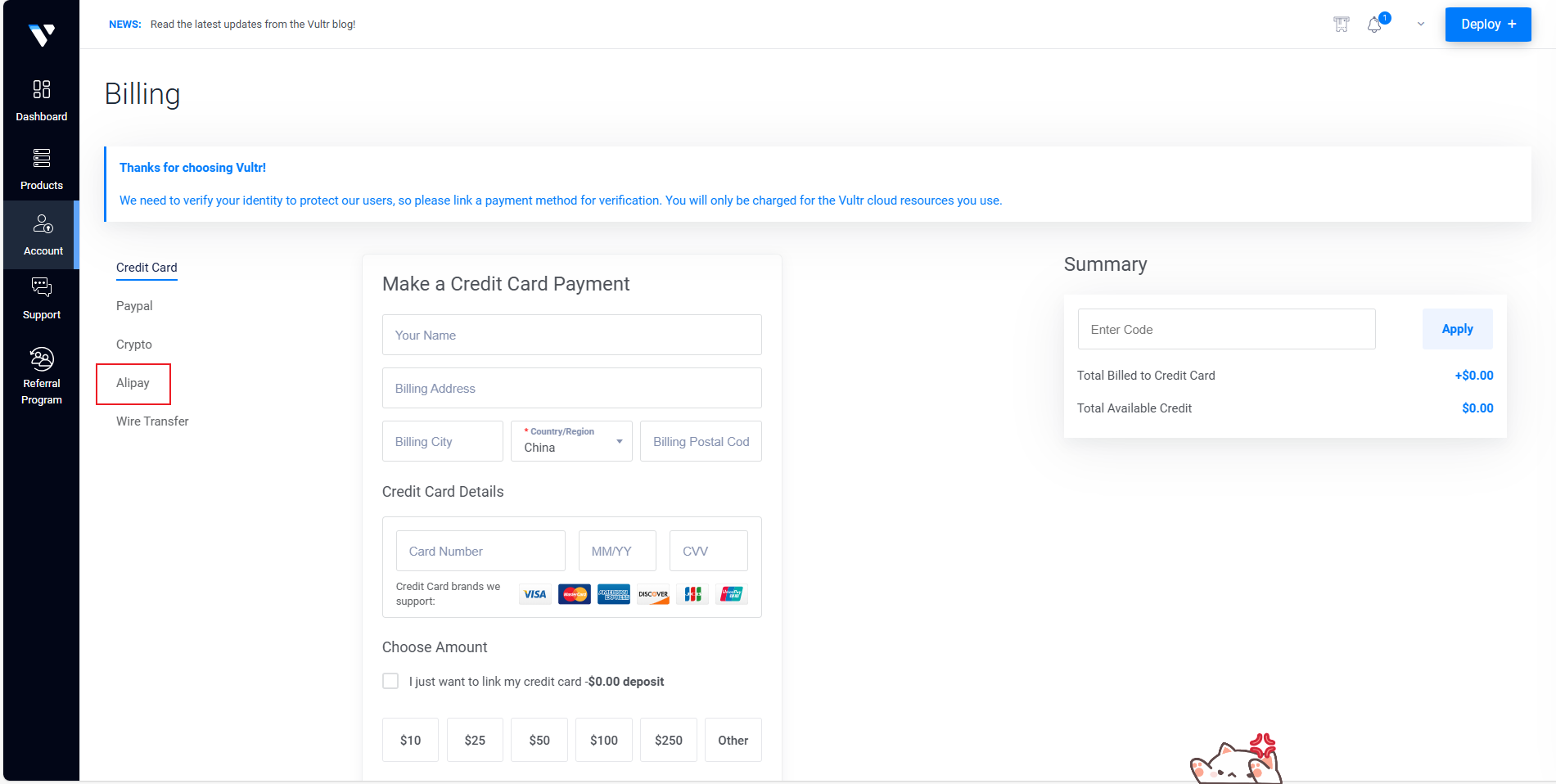Open the notifications bell icon
The height and width of the screenshot is (784, 1556).
tap(1374, 25)
